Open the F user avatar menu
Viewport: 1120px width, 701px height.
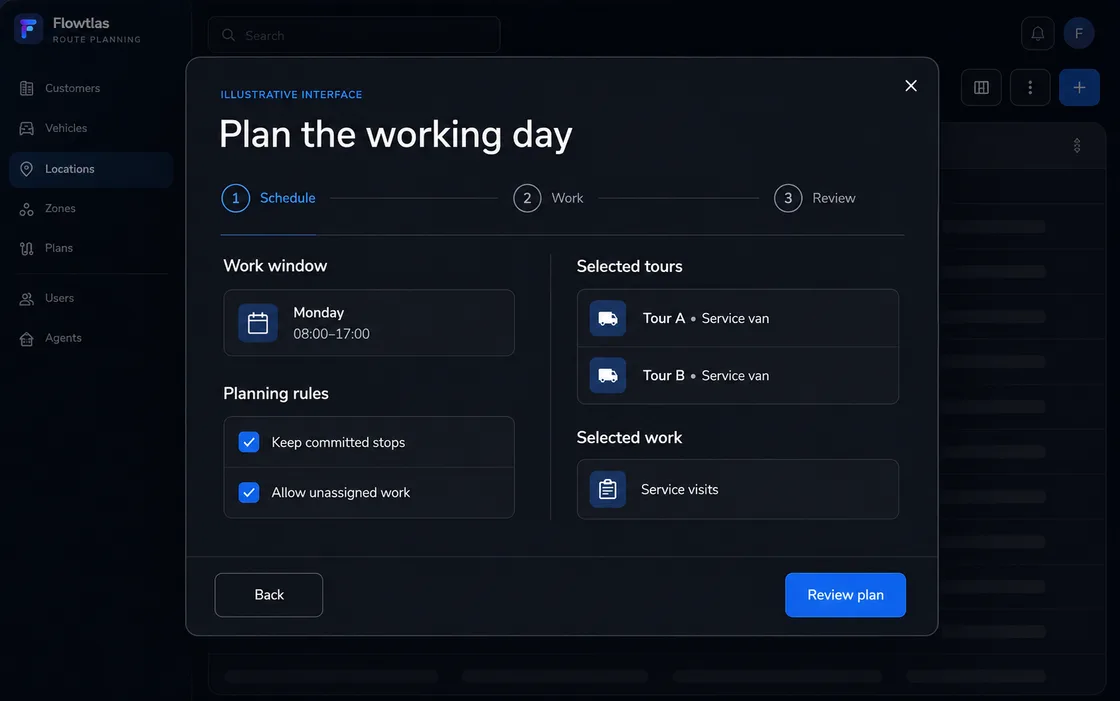pyautogui.click(x=1079, y=34)
